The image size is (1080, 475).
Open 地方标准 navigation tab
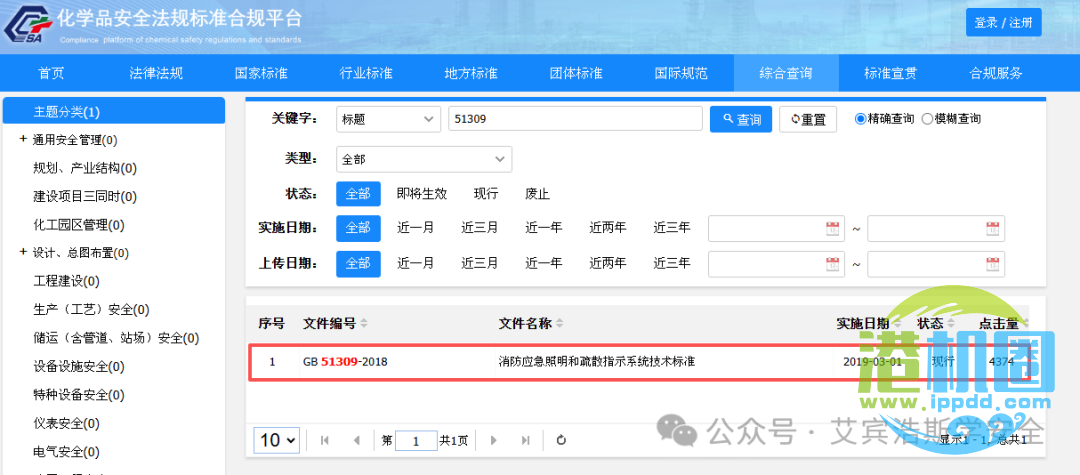tap(471, 73)
